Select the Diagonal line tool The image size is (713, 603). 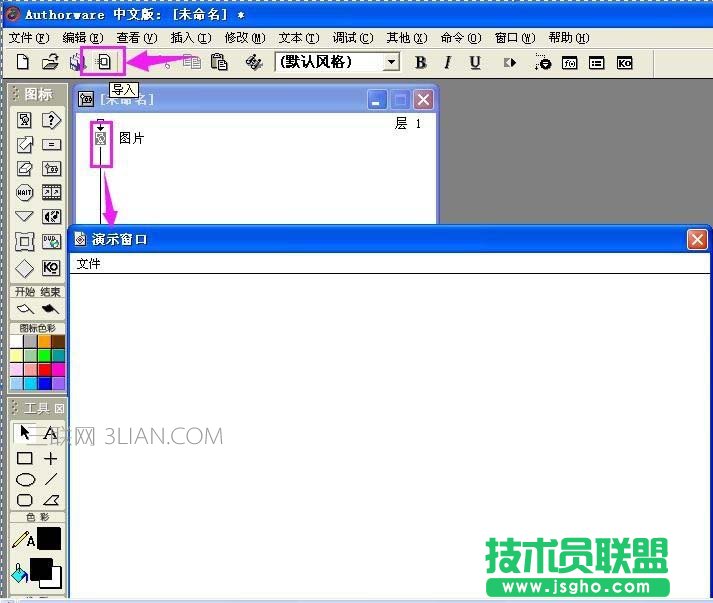[x=51, y=479]
